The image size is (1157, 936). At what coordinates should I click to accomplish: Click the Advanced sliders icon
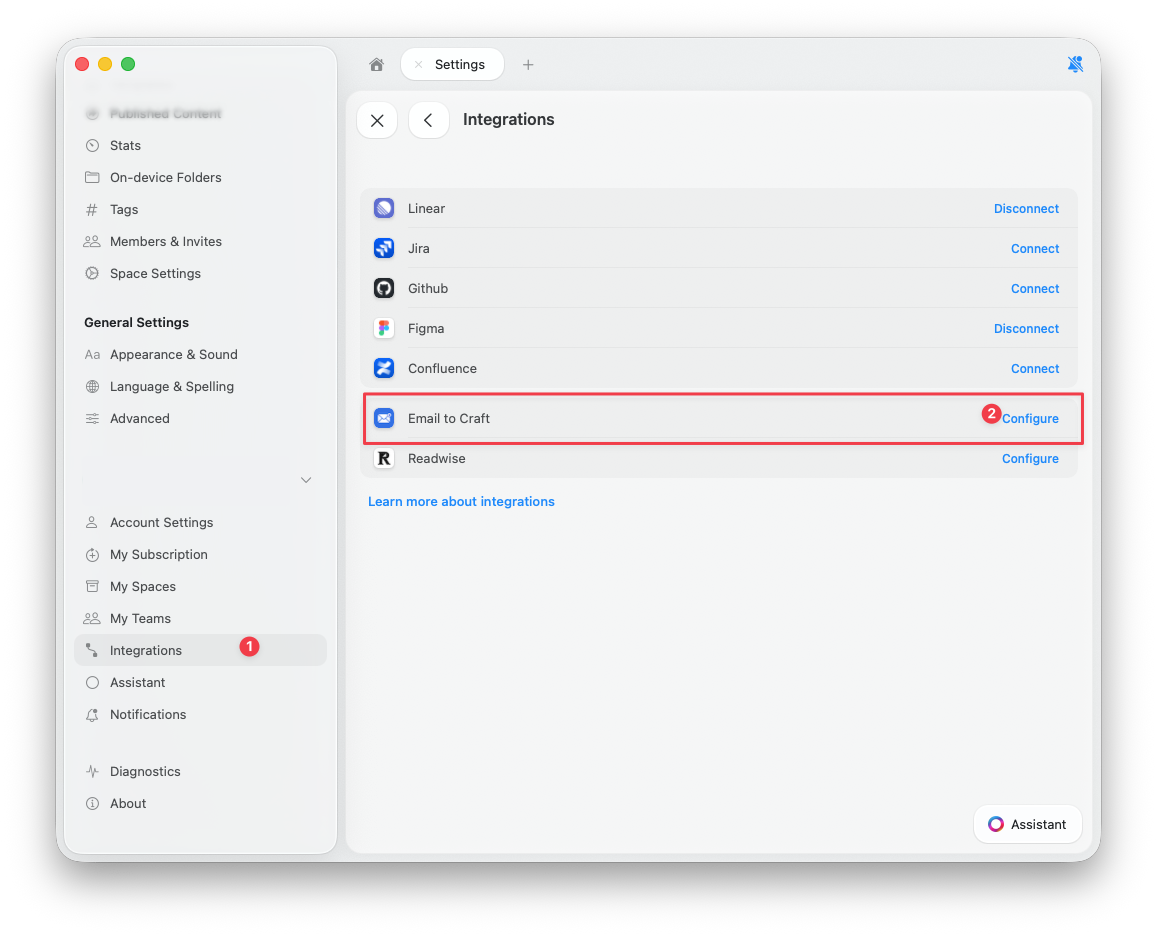(x=92, y=419)
